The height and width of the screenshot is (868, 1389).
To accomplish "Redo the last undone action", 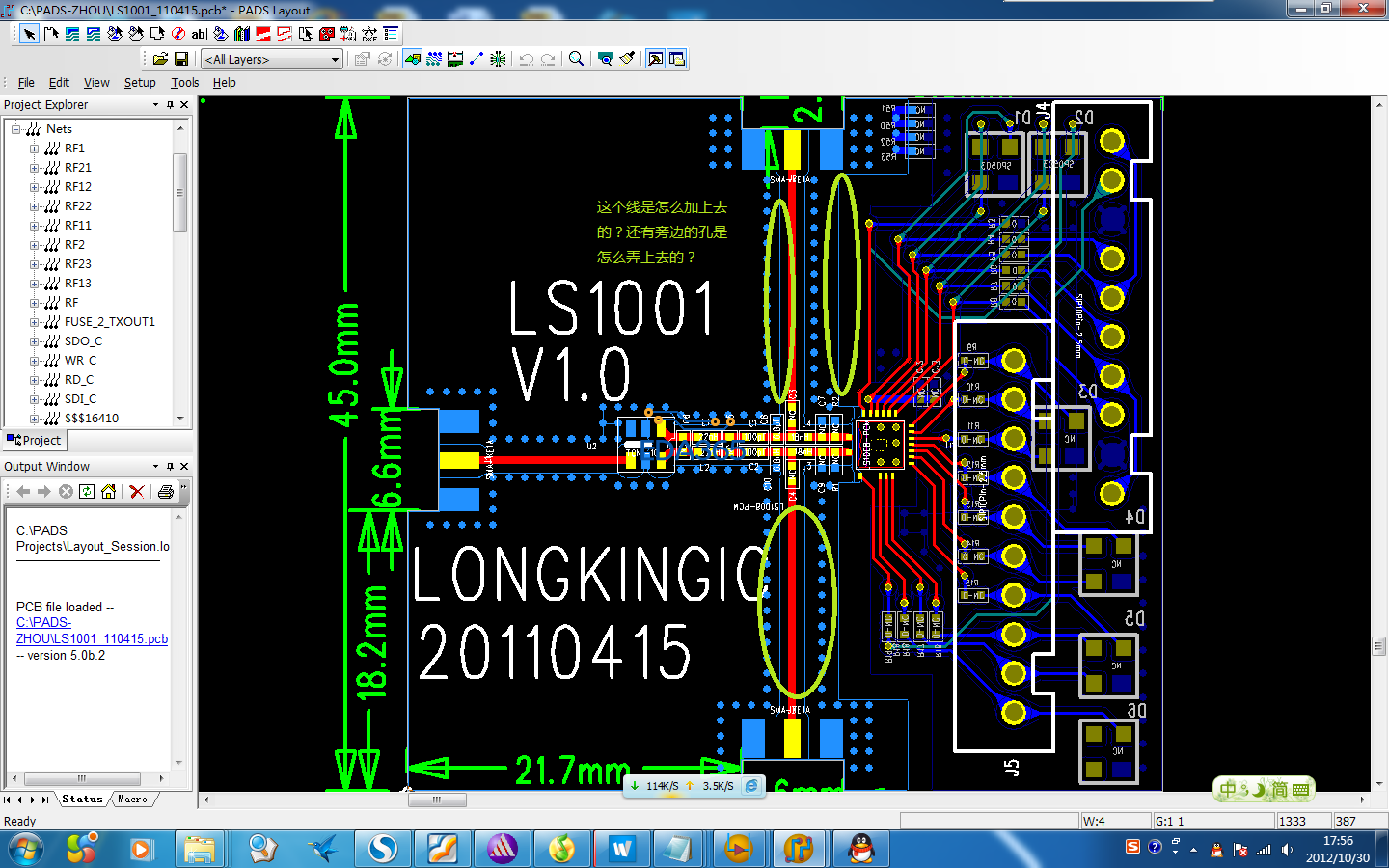I will (x=548, y=59).
